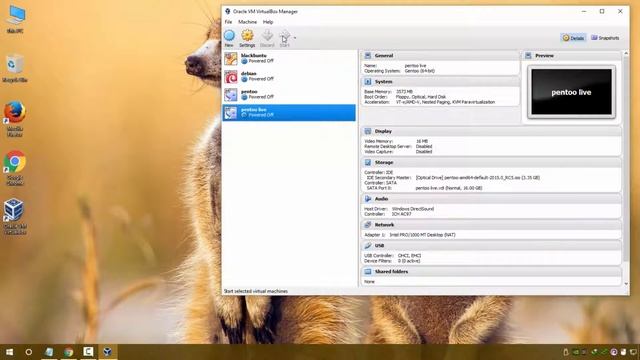Click the Shared folders section icon

368,271
